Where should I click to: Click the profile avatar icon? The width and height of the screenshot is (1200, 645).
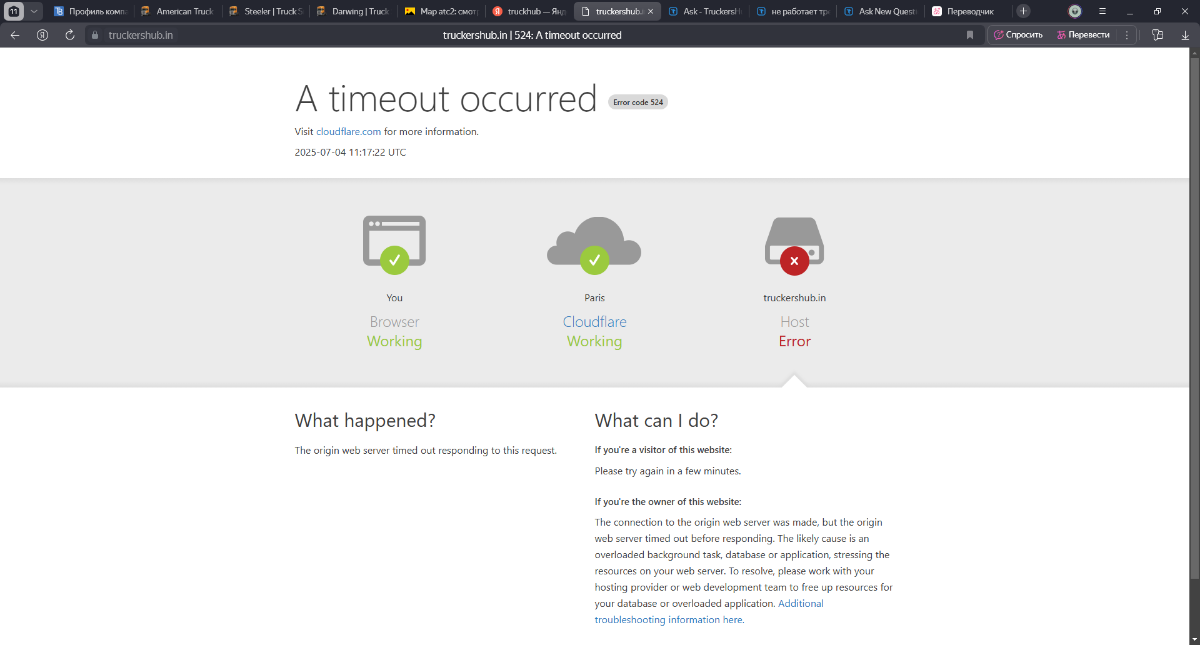[x=1075, y=11]
